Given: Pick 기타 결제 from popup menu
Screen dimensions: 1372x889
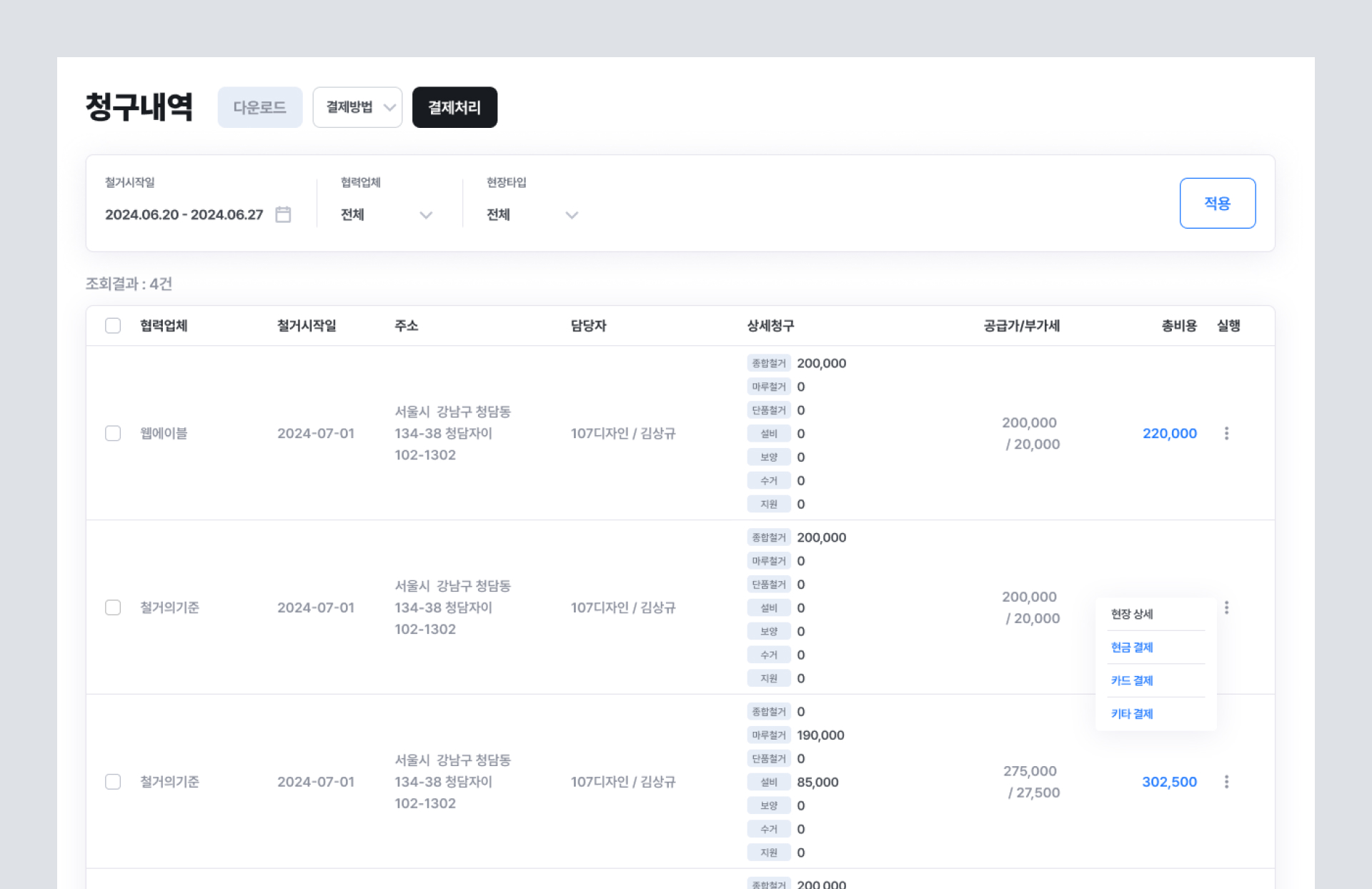Looking at the screenshot, I should 1132,714.
